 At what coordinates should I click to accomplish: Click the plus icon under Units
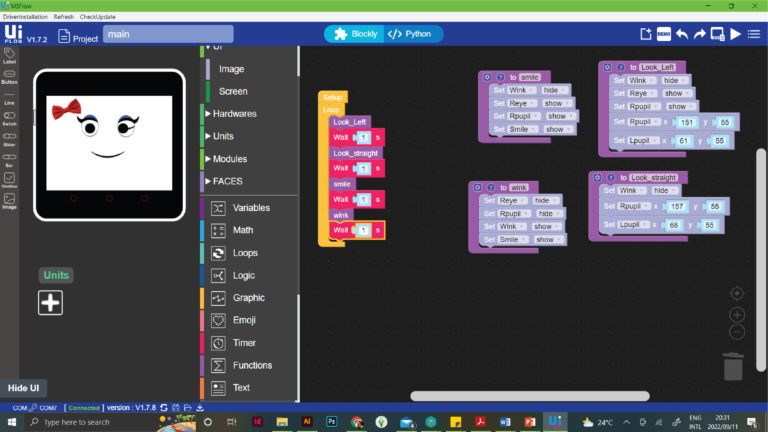pyautogui.click(x=50, y=303)
